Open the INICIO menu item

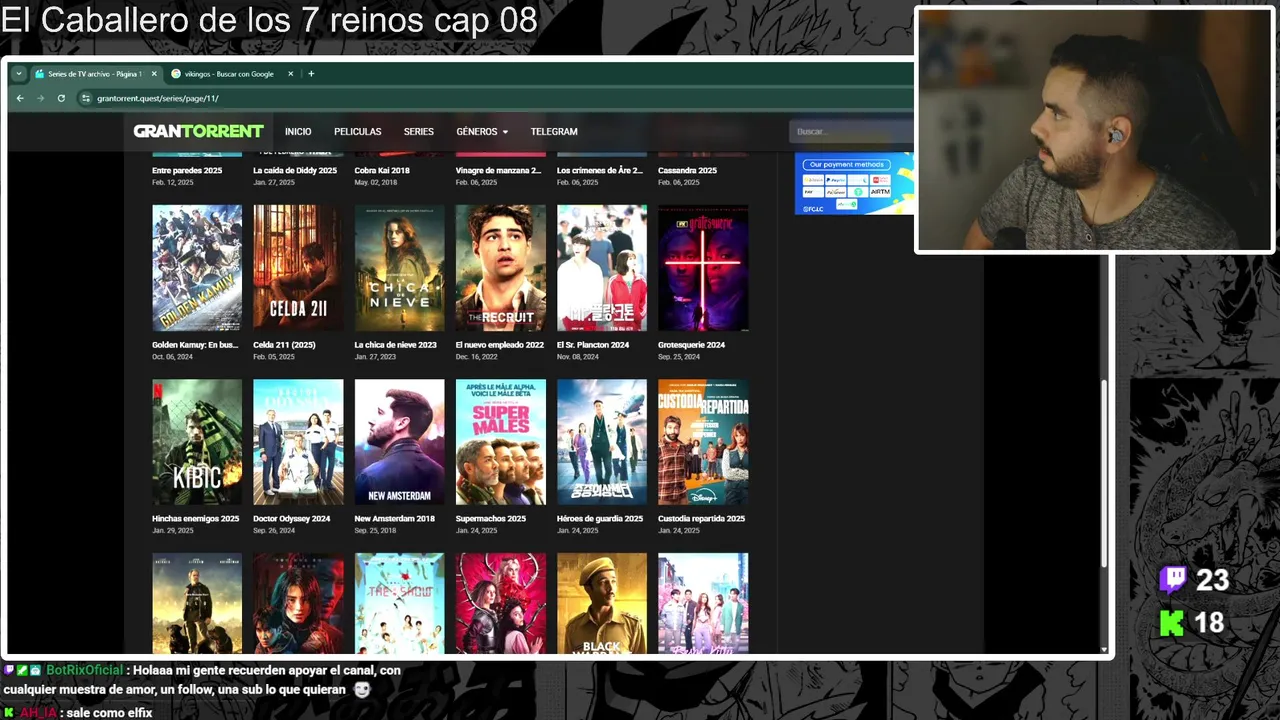coord(298,132)
